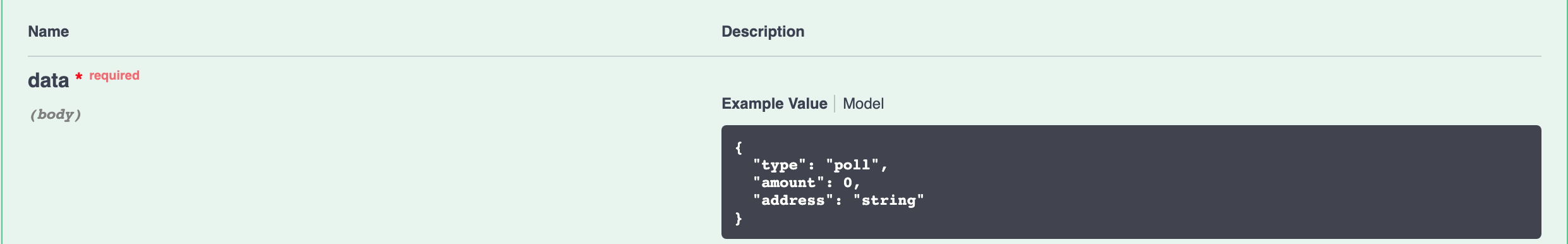
Task: Click the red required label
Action: (114, 75)
